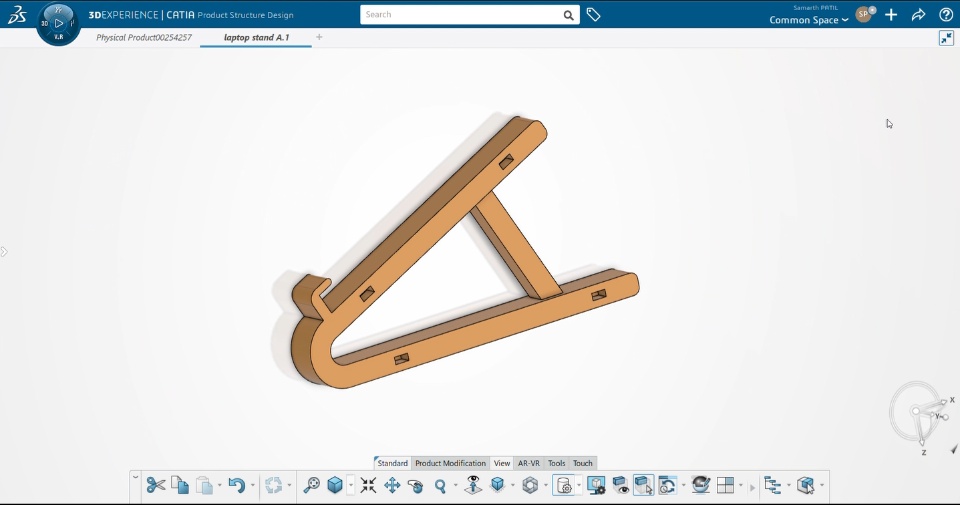Toggle the ambience sphere pencil icon
960x505 pixels.
(x=700, y=485)
